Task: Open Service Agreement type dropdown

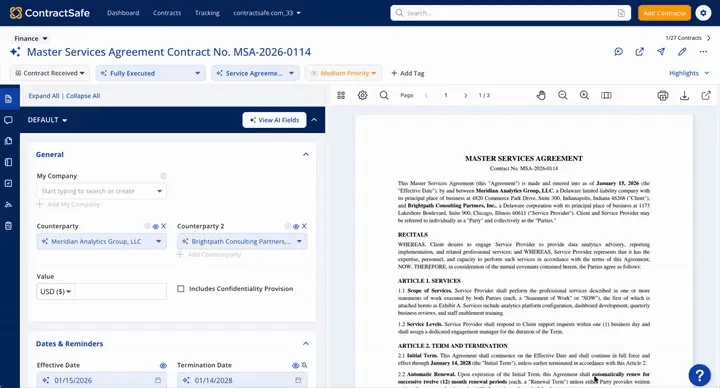Action: point(255,73)
